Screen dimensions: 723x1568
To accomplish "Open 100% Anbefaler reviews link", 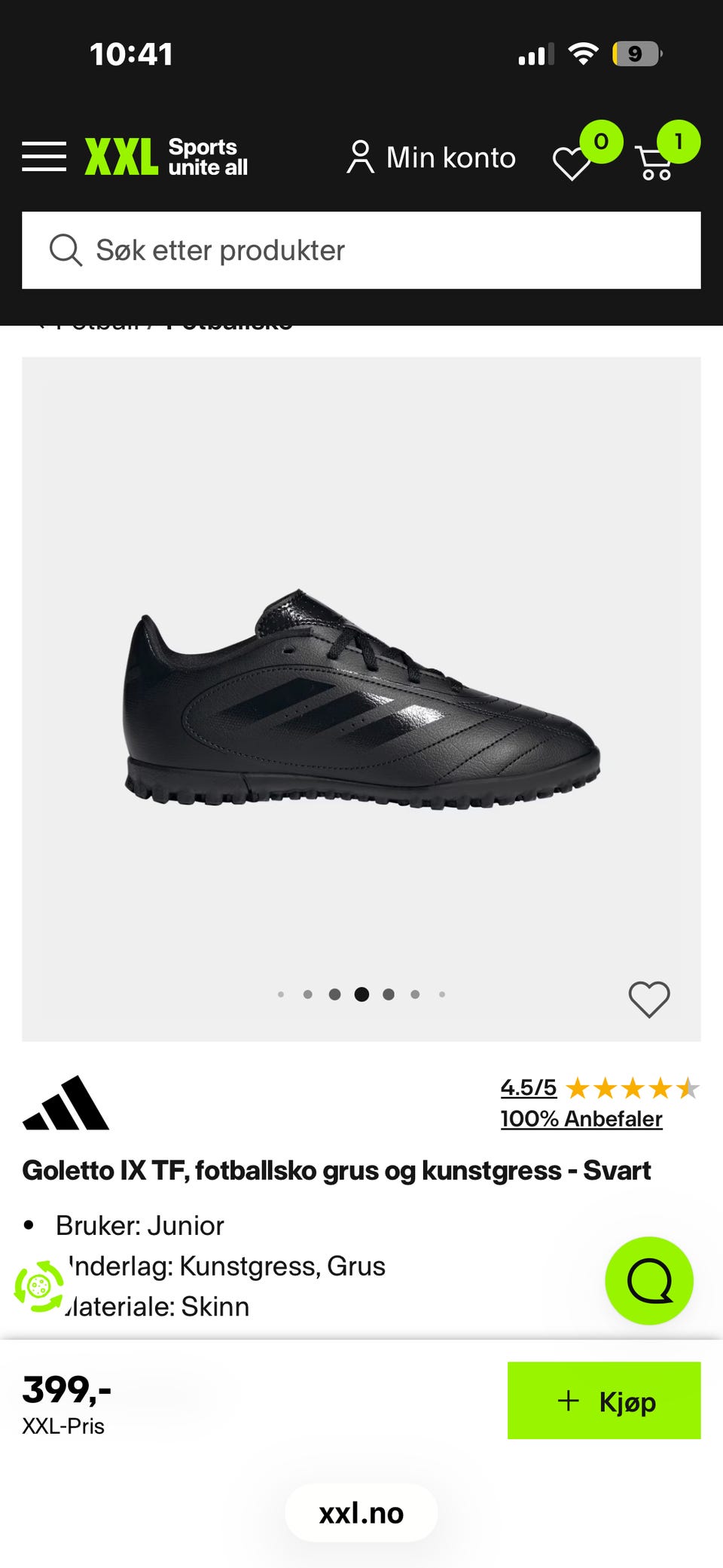I will [x=581, y=1119].
